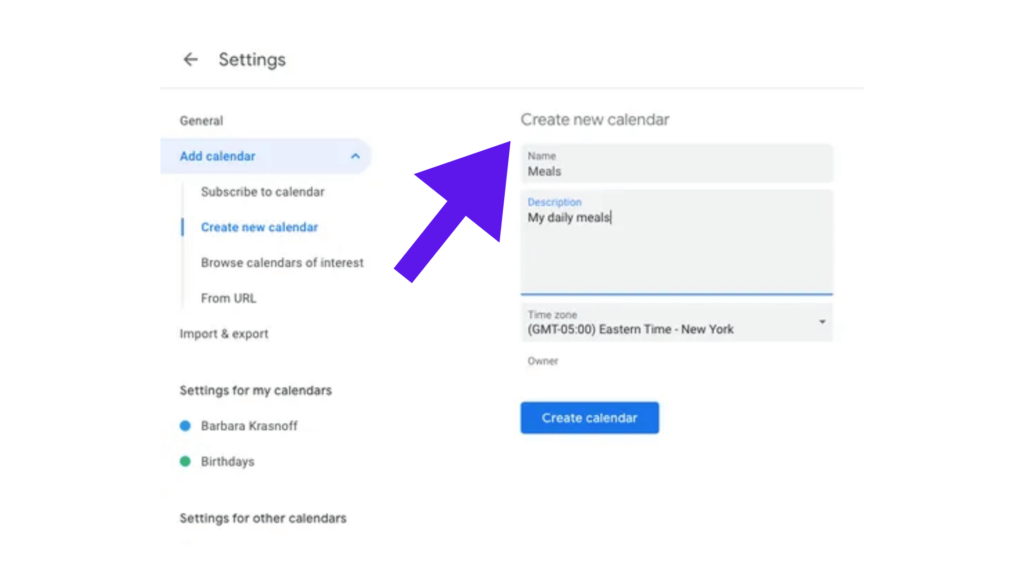
Task: Click the blue dot beside Barbara Krasnoff
Action: (x=185, y=426)
